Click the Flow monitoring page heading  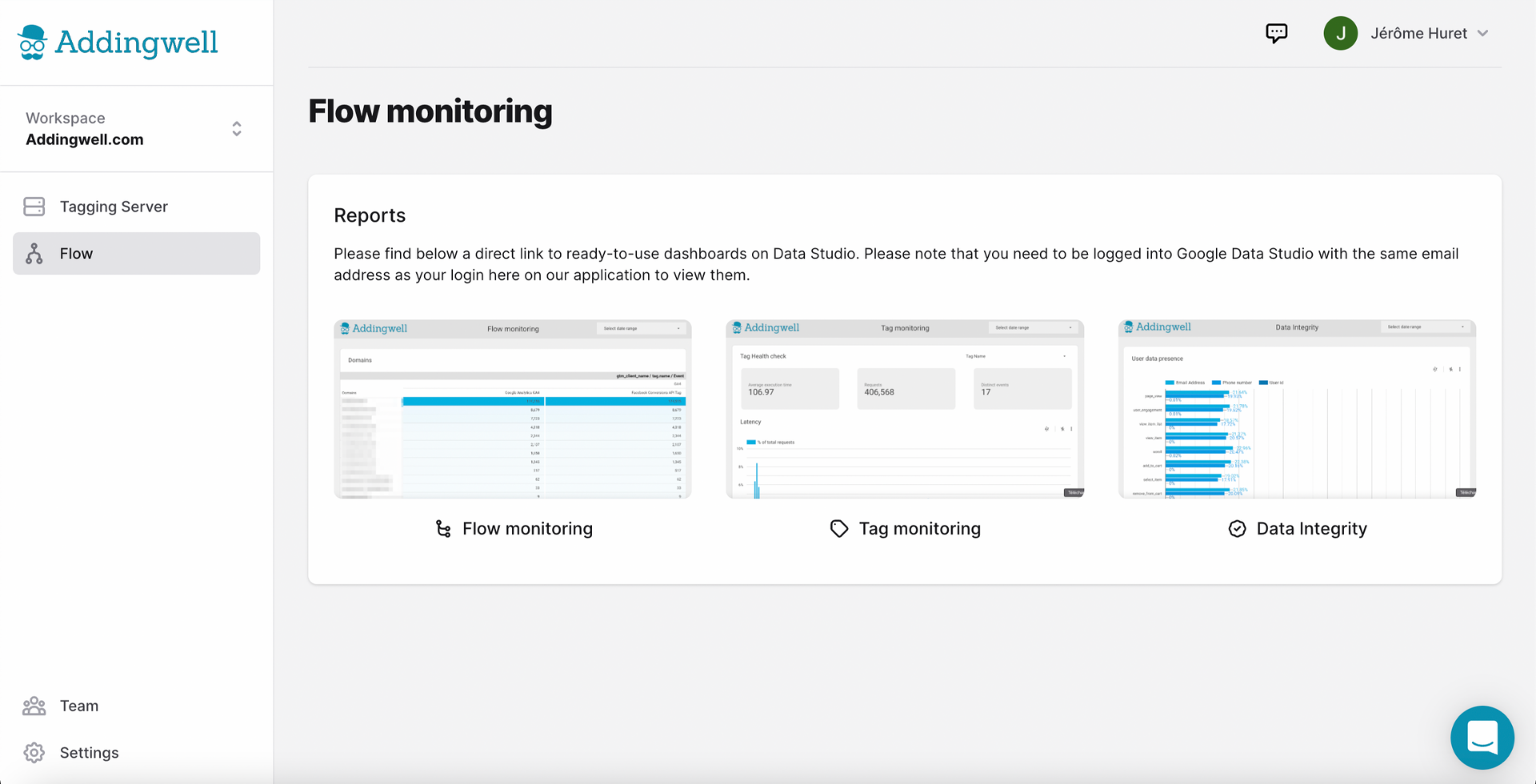click(x=430, y=111)
